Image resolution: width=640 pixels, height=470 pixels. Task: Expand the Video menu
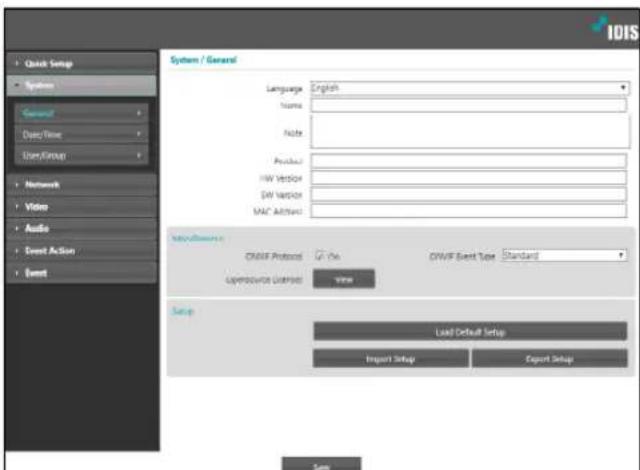coord(81,207)
